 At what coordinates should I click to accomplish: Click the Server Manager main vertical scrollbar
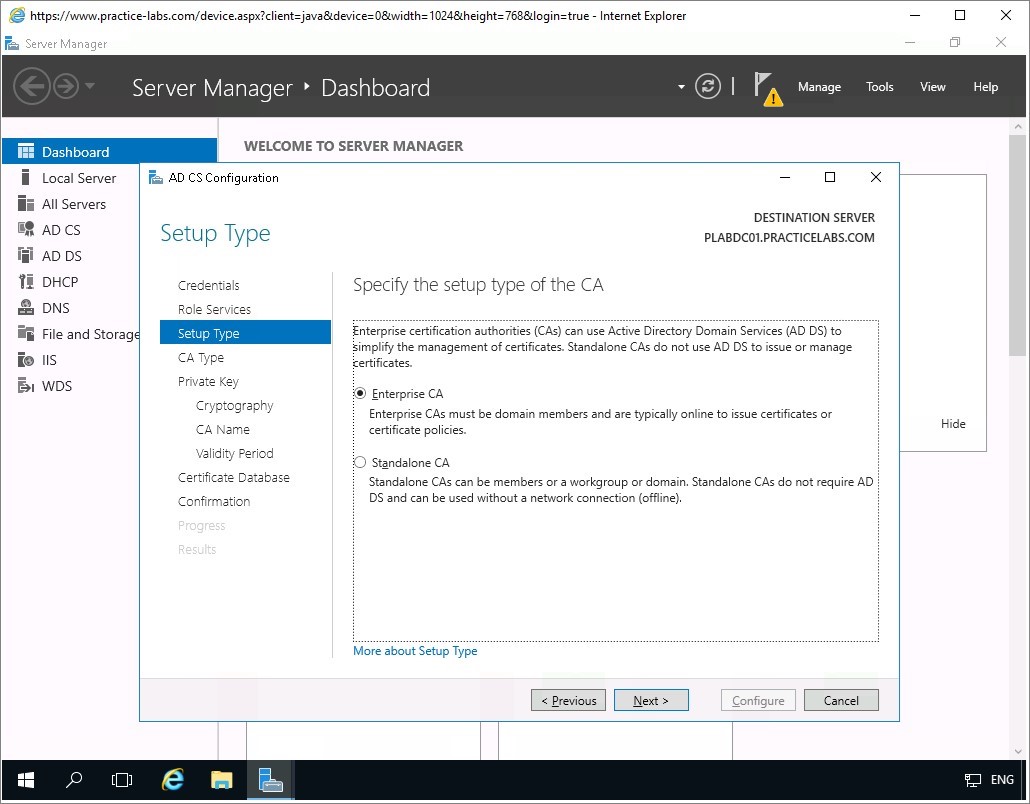(1018, 244)
